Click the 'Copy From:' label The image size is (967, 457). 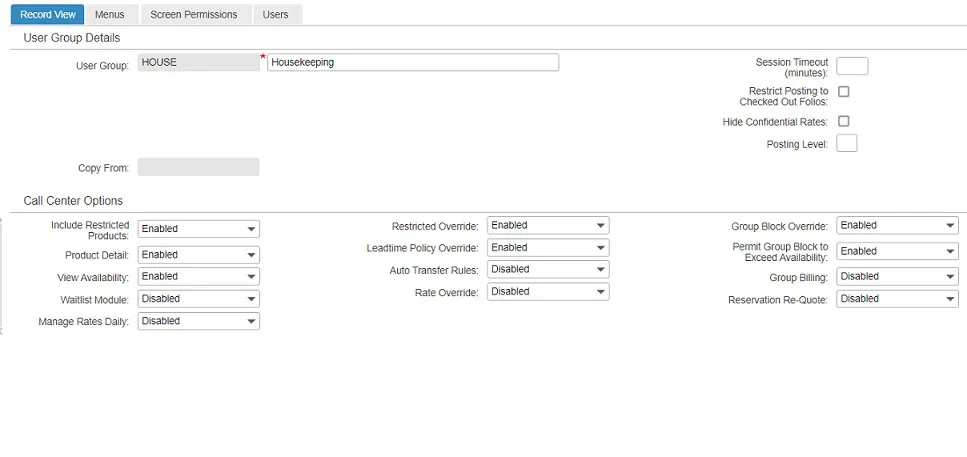click(104, 168)
